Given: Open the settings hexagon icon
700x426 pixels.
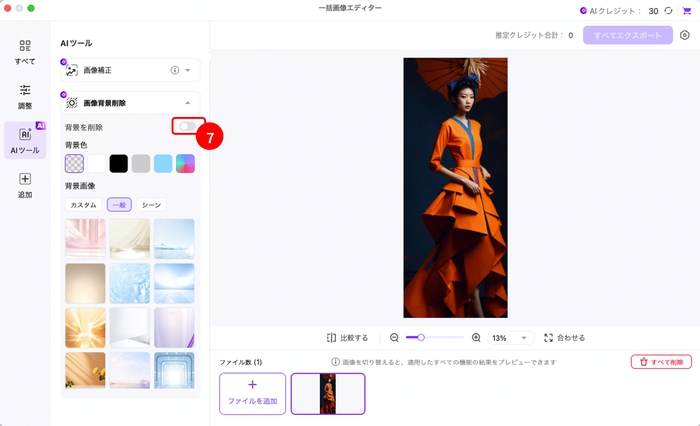Looking at the screenshot, I should [684, 35].
